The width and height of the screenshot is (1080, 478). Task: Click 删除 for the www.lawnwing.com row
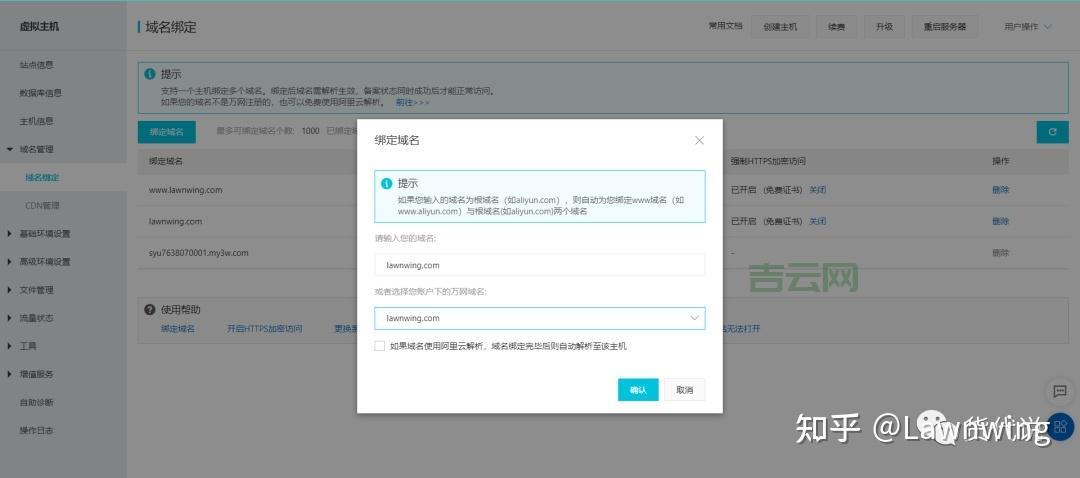click(1000, 189)
